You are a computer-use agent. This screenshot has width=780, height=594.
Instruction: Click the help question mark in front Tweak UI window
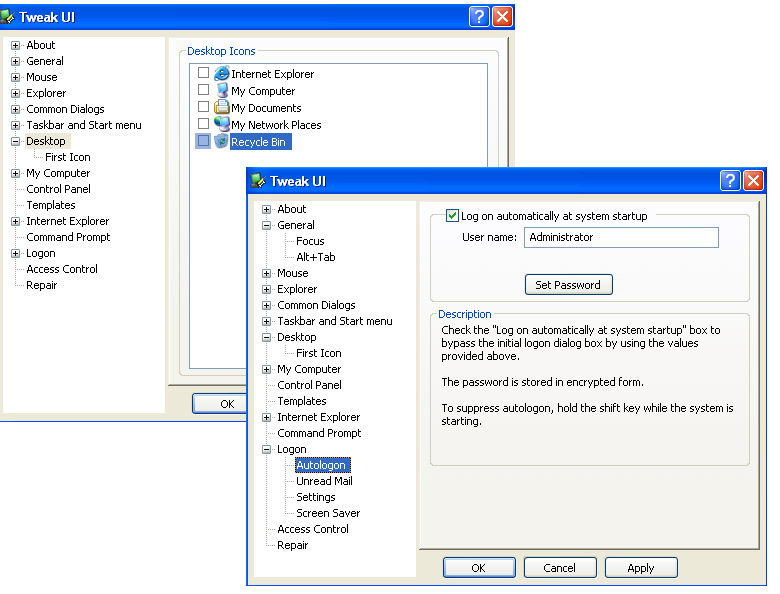pyautogui.click(x=730, y=181)
